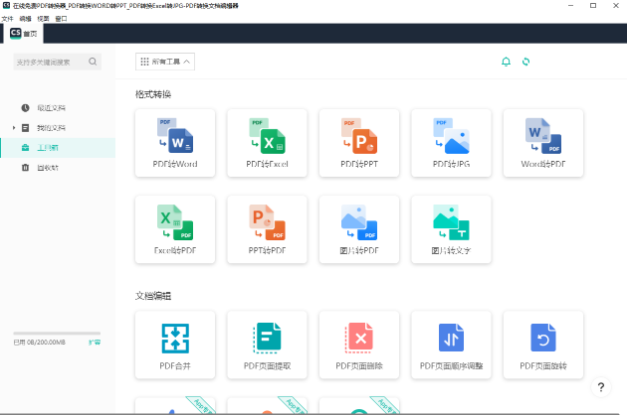Viewport: 627px width, 415px height.
Task: Start the PPT转PDF tool
Action: coord(267,229)
